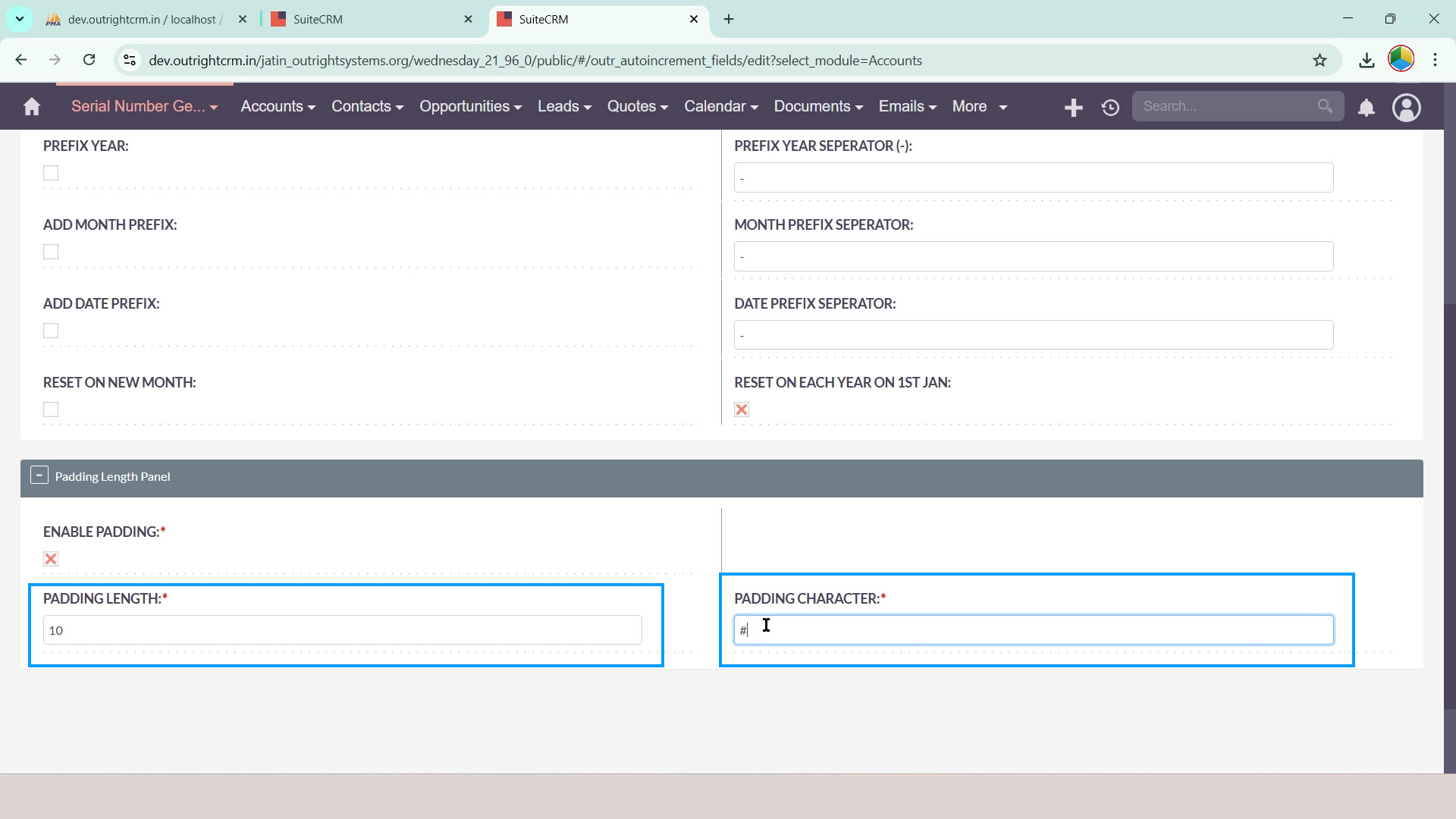Uncheck Reset On Each Year checkbox

742,409
